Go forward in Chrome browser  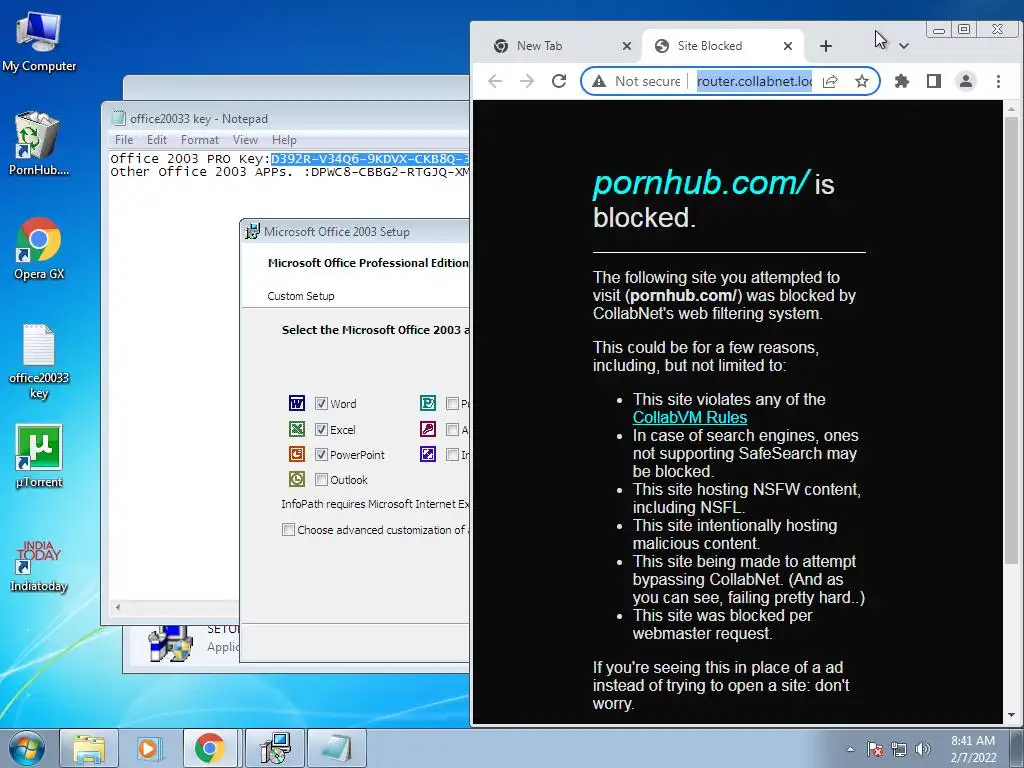tap(526, 81)
